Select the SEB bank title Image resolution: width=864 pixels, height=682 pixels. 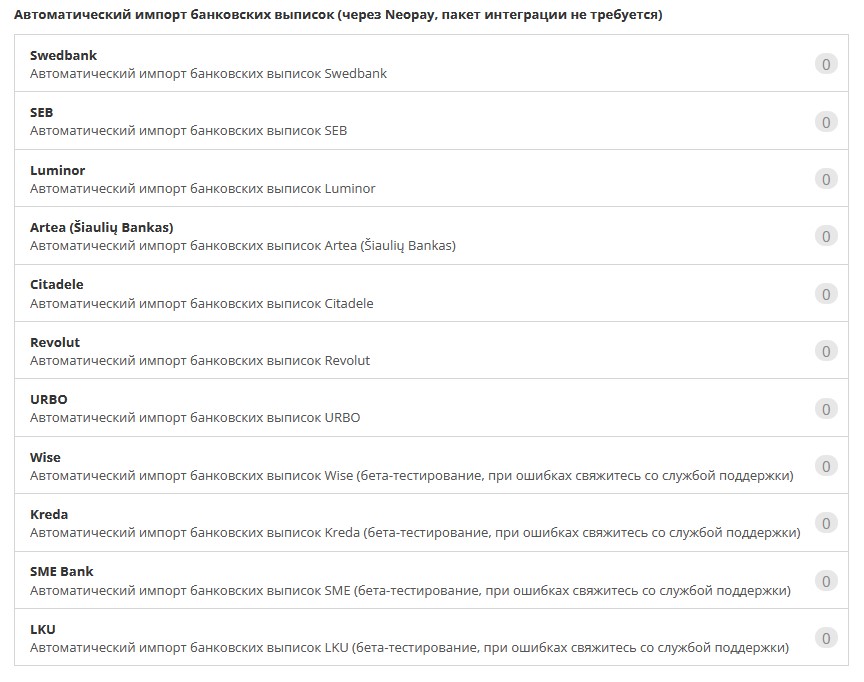tap(42, 113)
